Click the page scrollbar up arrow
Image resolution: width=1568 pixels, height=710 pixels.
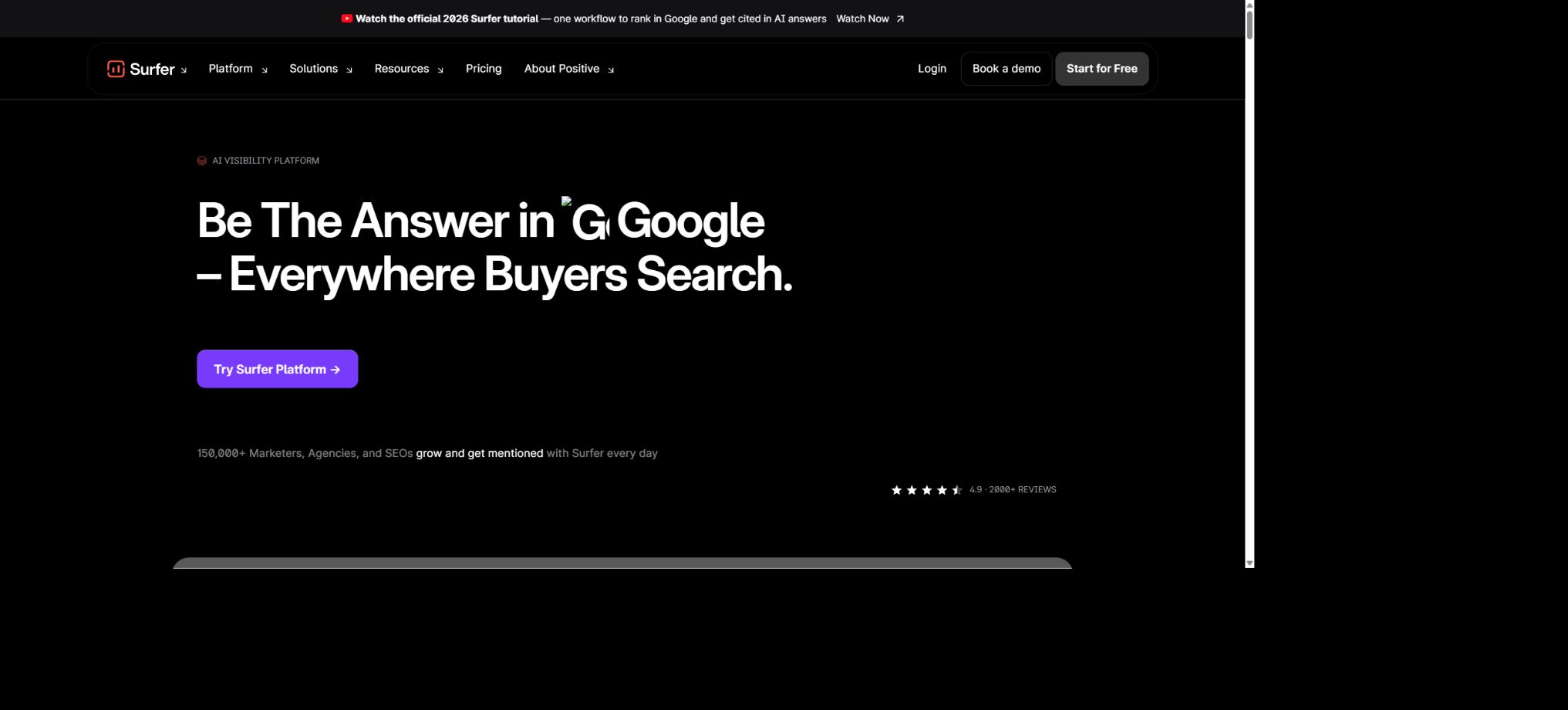click(x=1249, y=5)
